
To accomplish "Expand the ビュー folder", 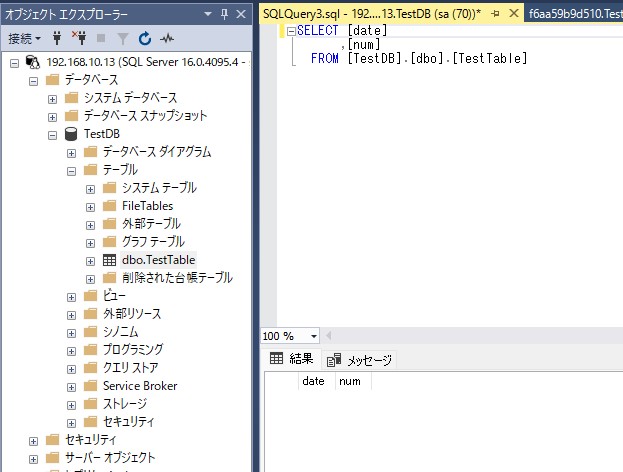I will pyautogui.click(x=72, y=297).
